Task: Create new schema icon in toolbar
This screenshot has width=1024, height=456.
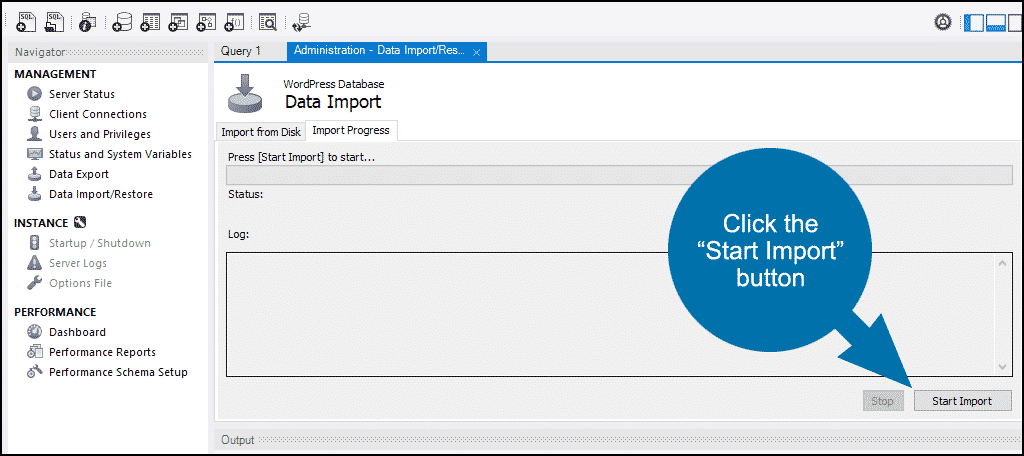Action: coord(121,22)
